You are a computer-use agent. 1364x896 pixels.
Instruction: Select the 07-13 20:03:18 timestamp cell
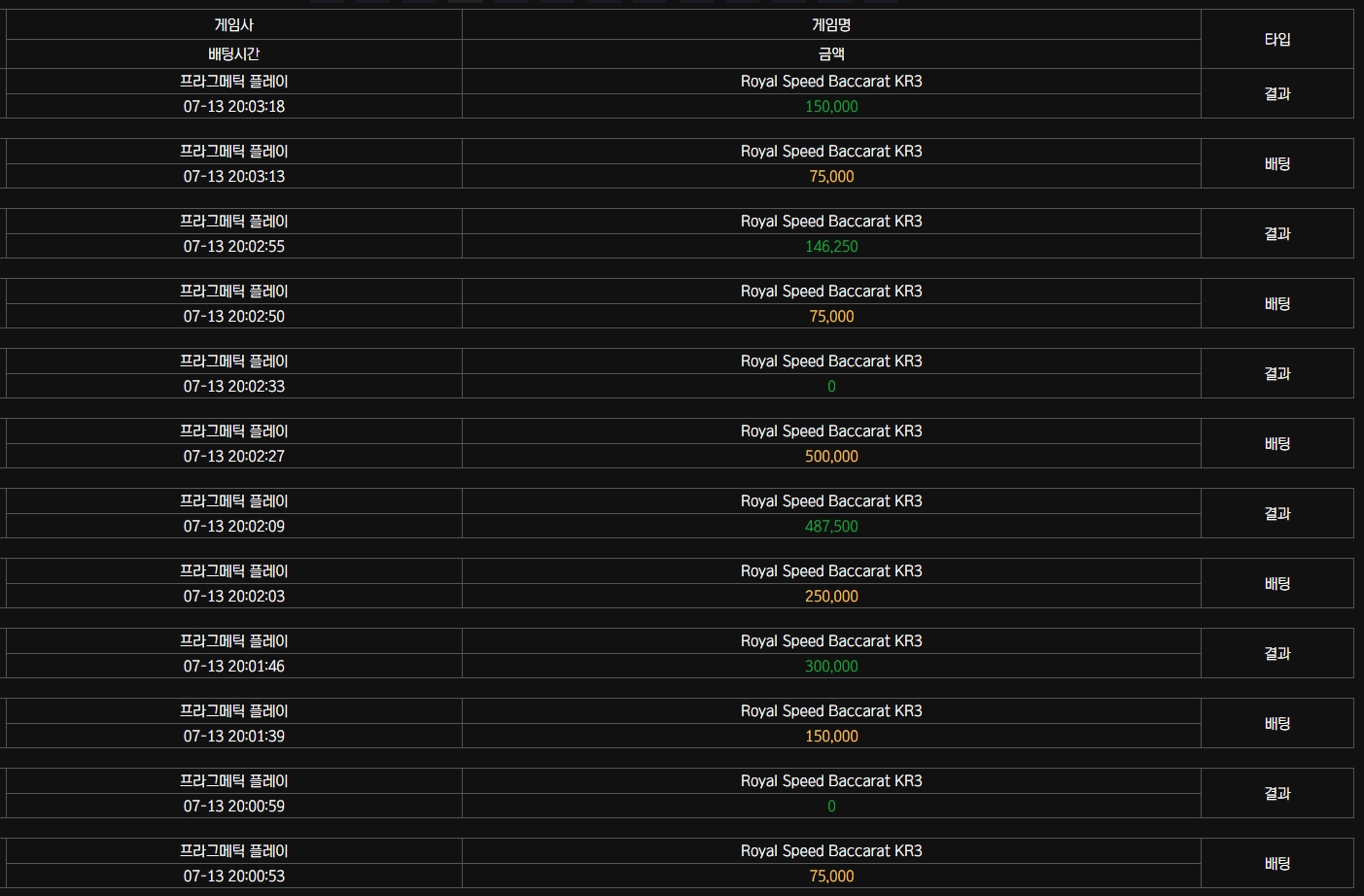tap(234, 107)
